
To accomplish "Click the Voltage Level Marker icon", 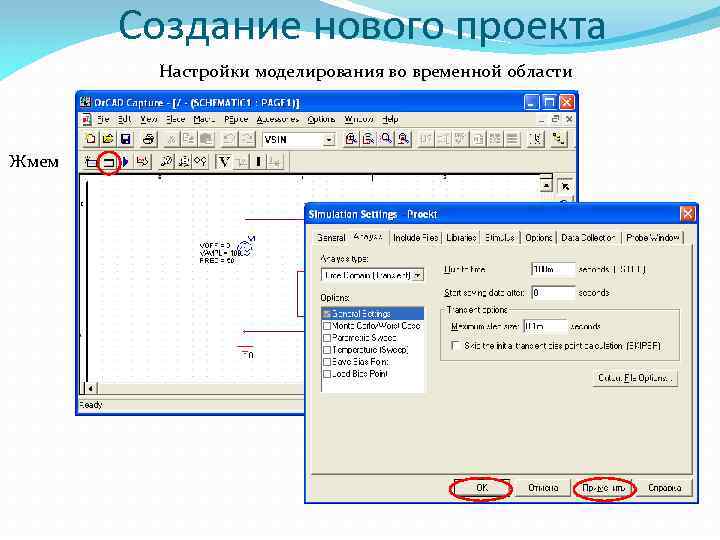I will (x=166, y=162).
